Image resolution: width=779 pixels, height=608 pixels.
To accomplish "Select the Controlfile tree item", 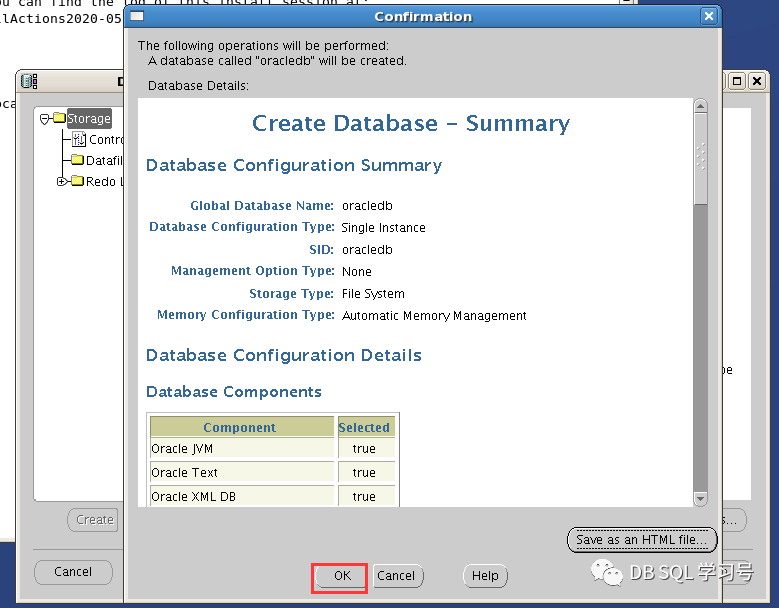I will pos(106,140).
